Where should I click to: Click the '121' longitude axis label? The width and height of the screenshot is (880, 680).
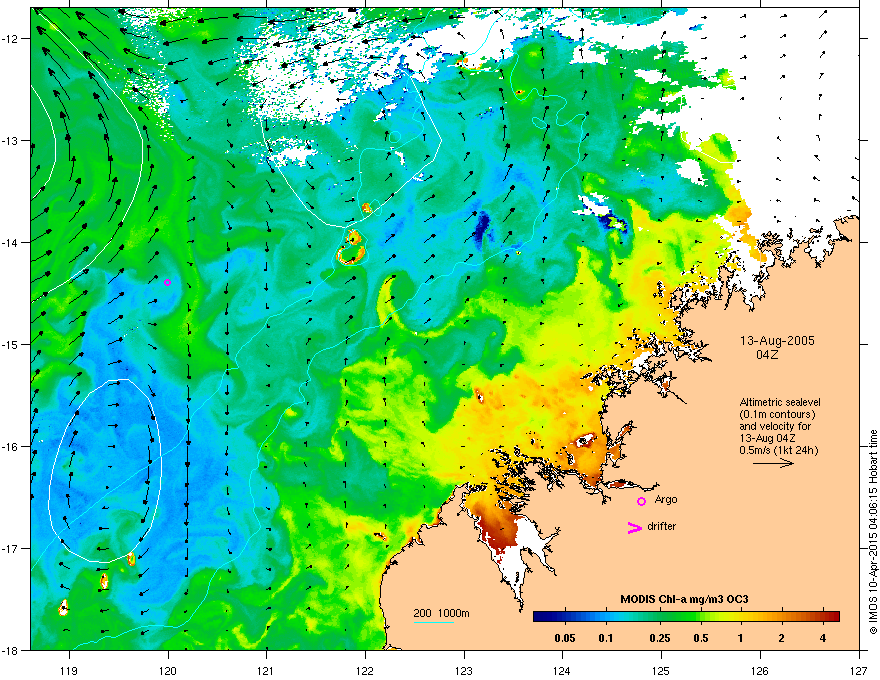tap(266, 670)
